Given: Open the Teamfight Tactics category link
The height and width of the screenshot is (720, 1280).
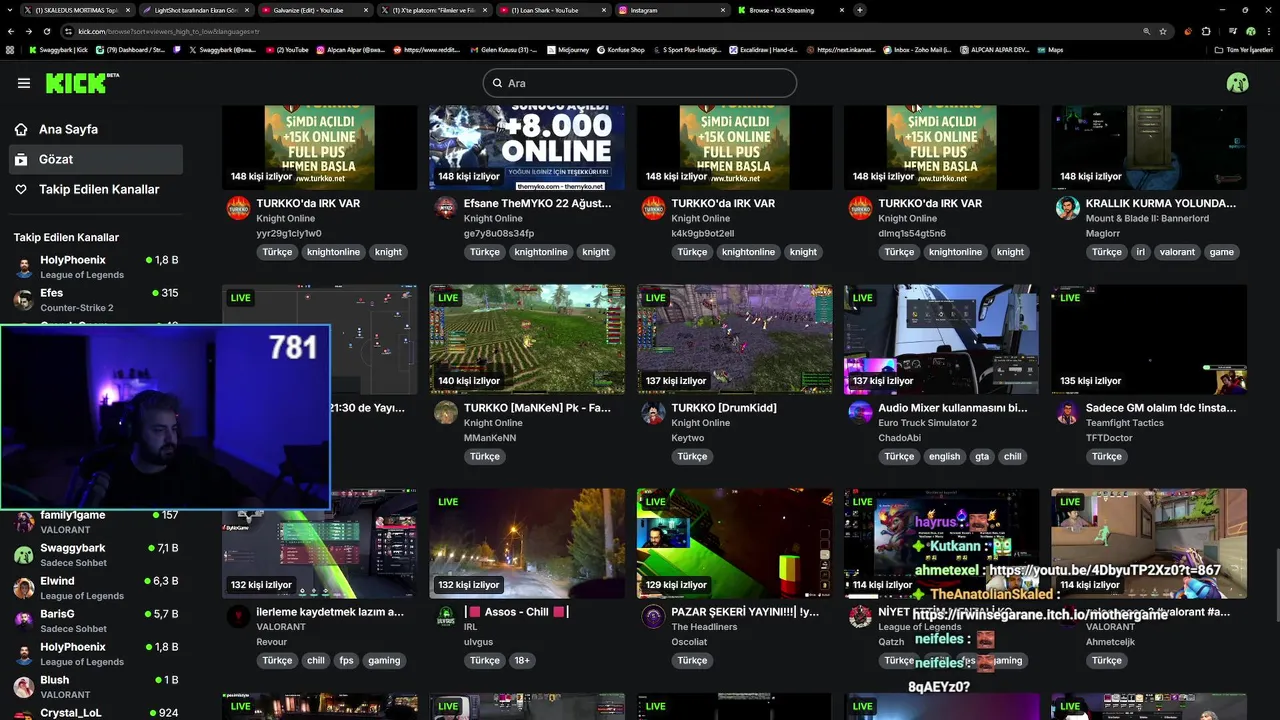Looking at the screenshot, I should click(1124, 423).
